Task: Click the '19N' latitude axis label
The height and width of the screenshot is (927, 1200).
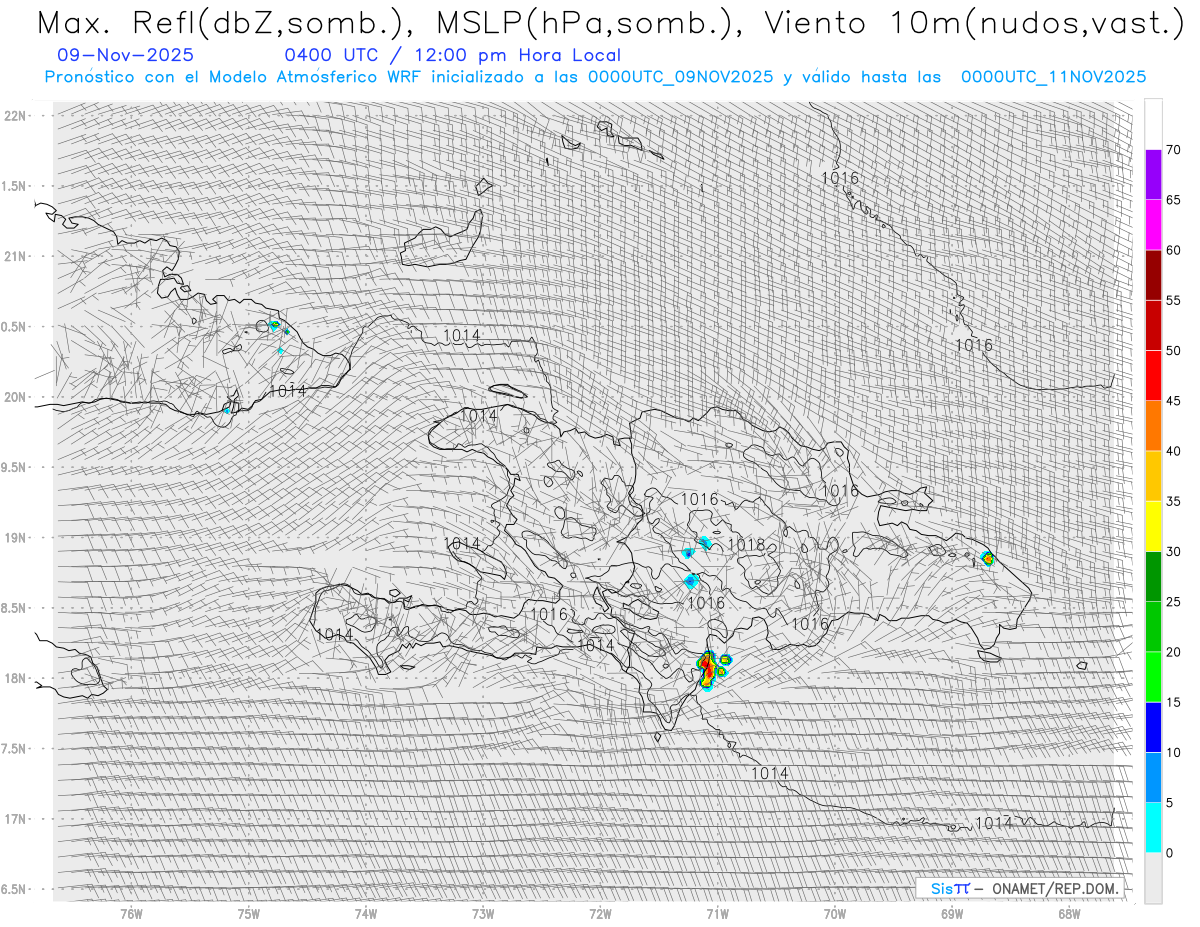Action: pyautogui.click(x=14, y=537)
